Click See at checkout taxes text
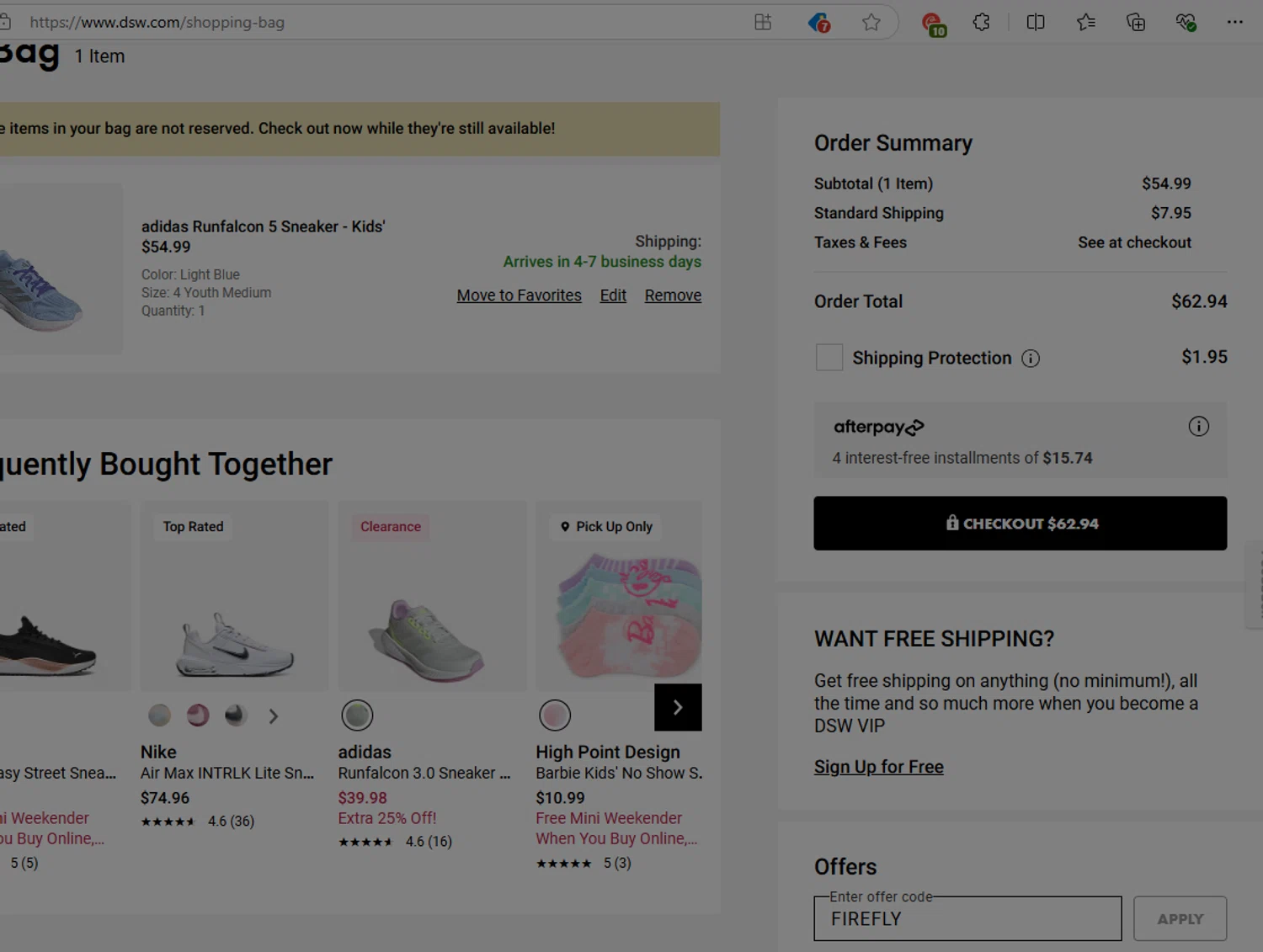Image resolution: width=1263 pixels, height=952 pixels. click(1134, 242)
